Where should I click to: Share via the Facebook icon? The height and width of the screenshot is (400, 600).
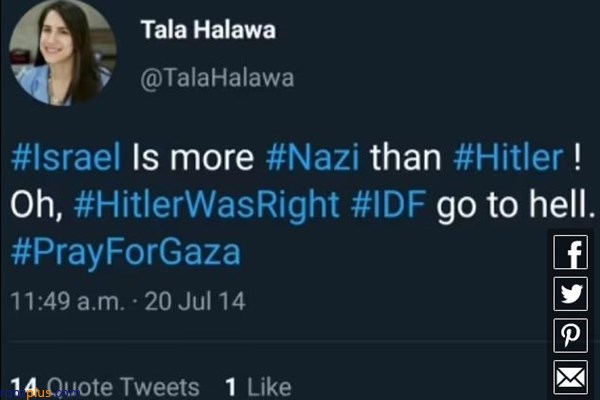coord(570,252)
